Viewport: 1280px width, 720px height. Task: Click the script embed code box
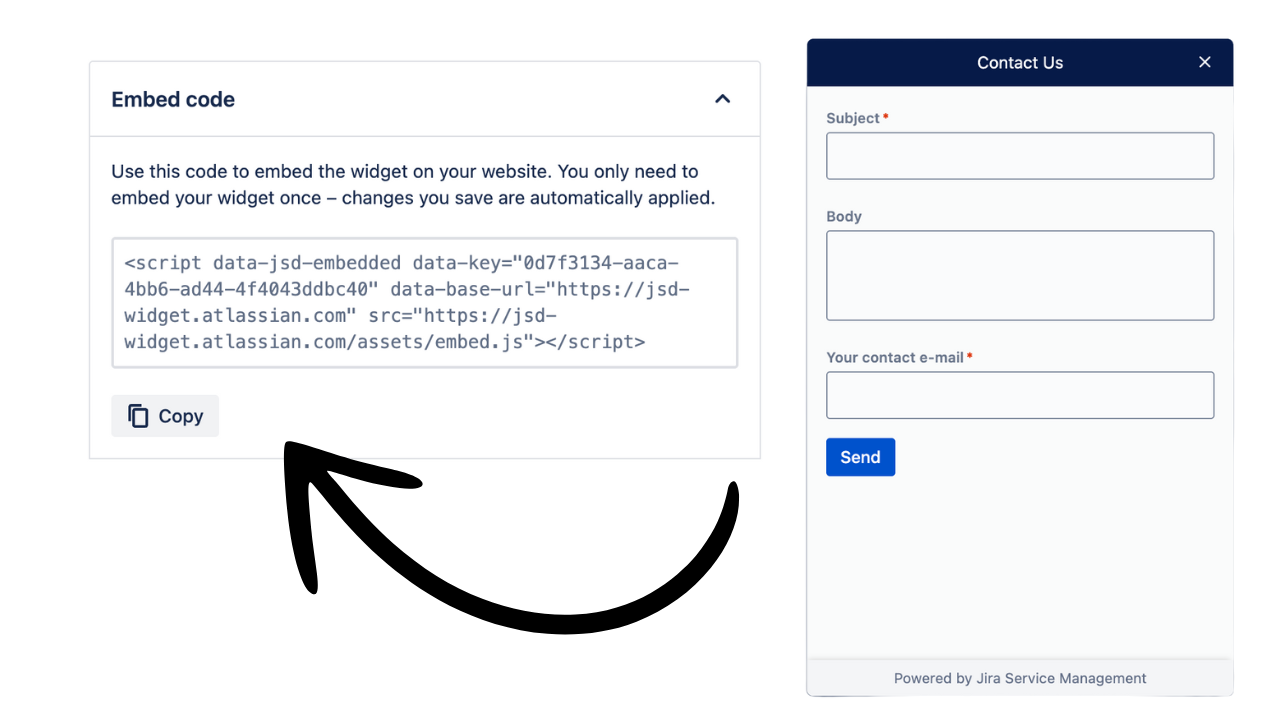point(425,303)
